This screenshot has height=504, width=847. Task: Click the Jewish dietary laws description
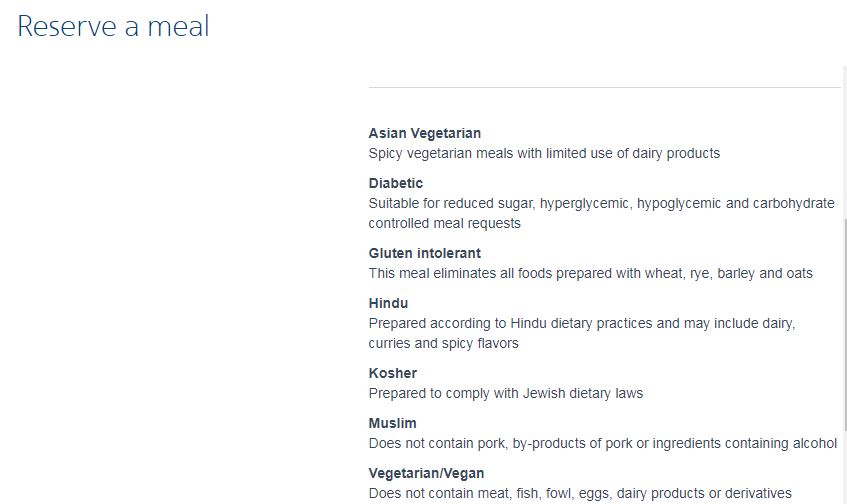(505, 393)
